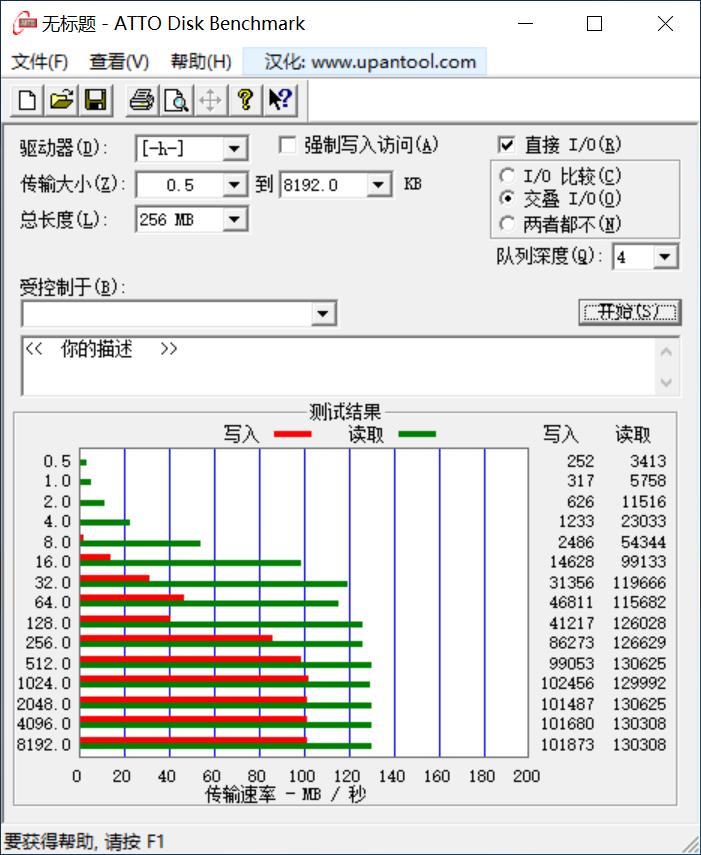Minimize the ATTO Disk Benchmark window
Viewport: 701px width, 855px height.
pyautogui.click(x=525, y=23)
